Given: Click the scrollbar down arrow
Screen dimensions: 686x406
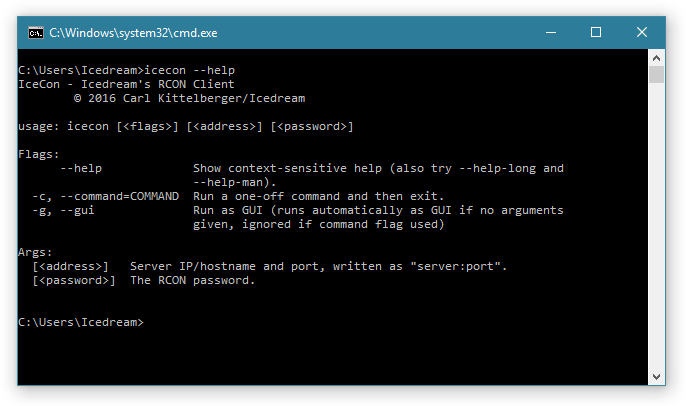Looking at the screenshot, I should (x=657, y=377).
